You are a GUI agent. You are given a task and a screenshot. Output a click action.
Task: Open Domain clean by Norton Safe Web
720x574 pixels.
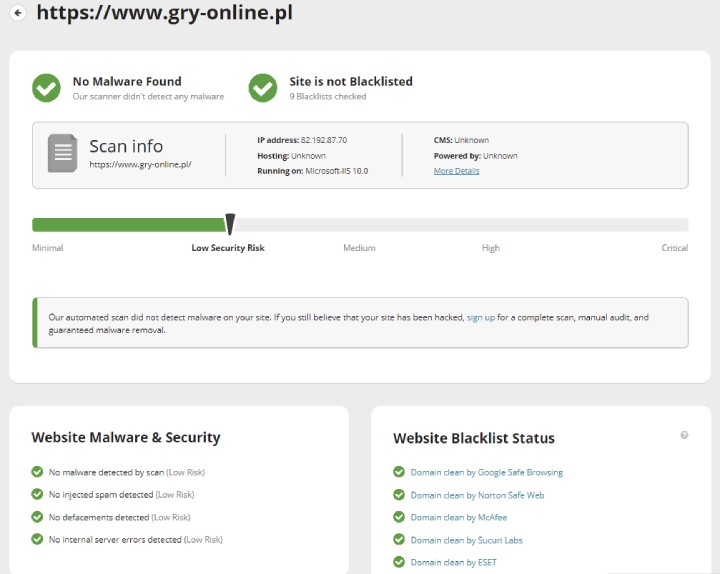click(477, 495)
